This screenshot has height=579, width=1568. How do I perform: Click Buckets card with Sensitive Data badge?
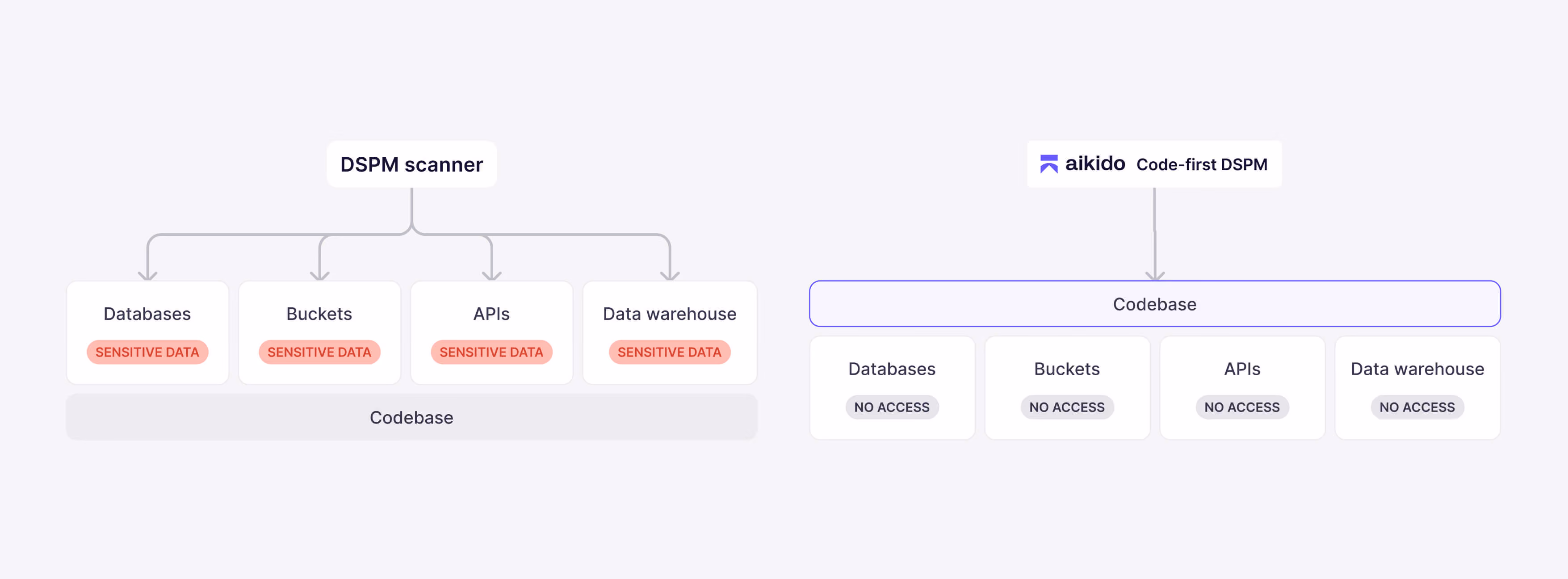319,332
